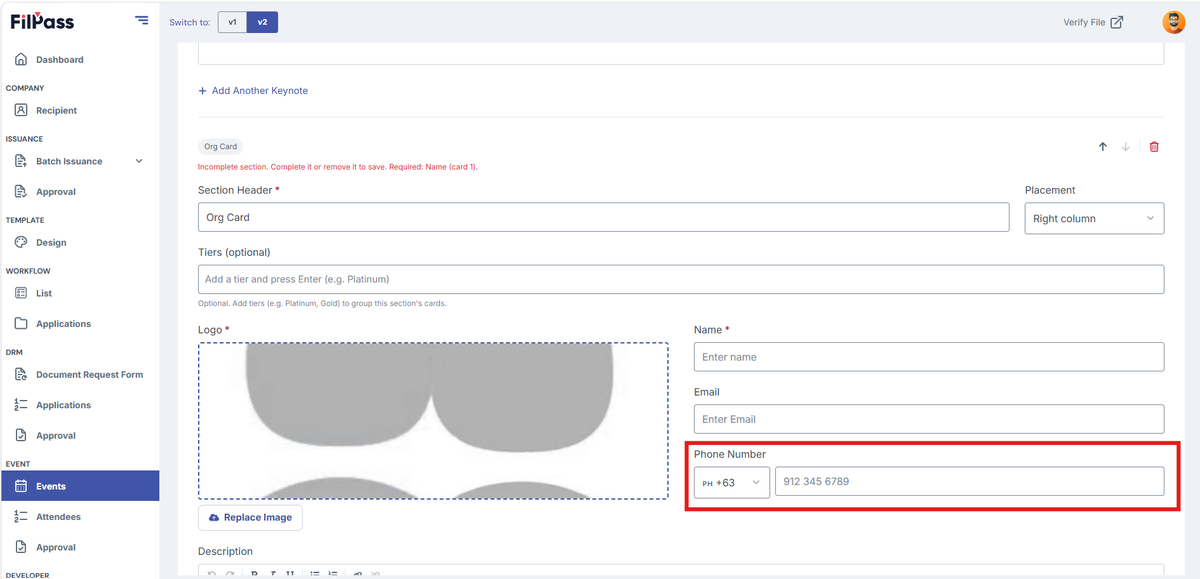Click the Design palette icon
This screenshot has height=579, width=1200.
pos(21,243)
